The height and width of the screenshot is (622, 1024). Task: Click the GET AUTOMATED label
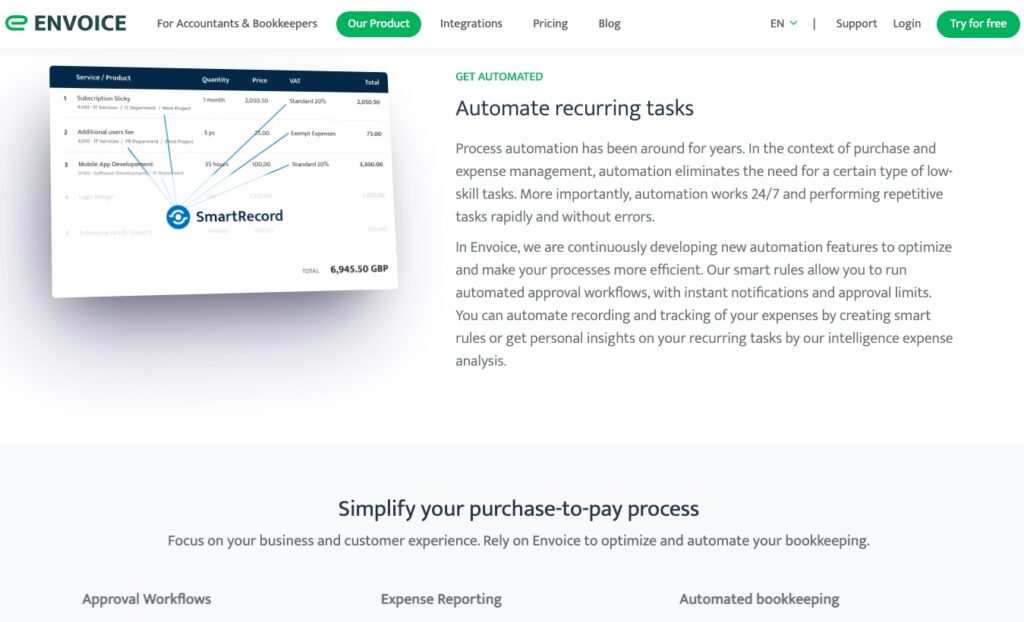click(x=499, y=76)
